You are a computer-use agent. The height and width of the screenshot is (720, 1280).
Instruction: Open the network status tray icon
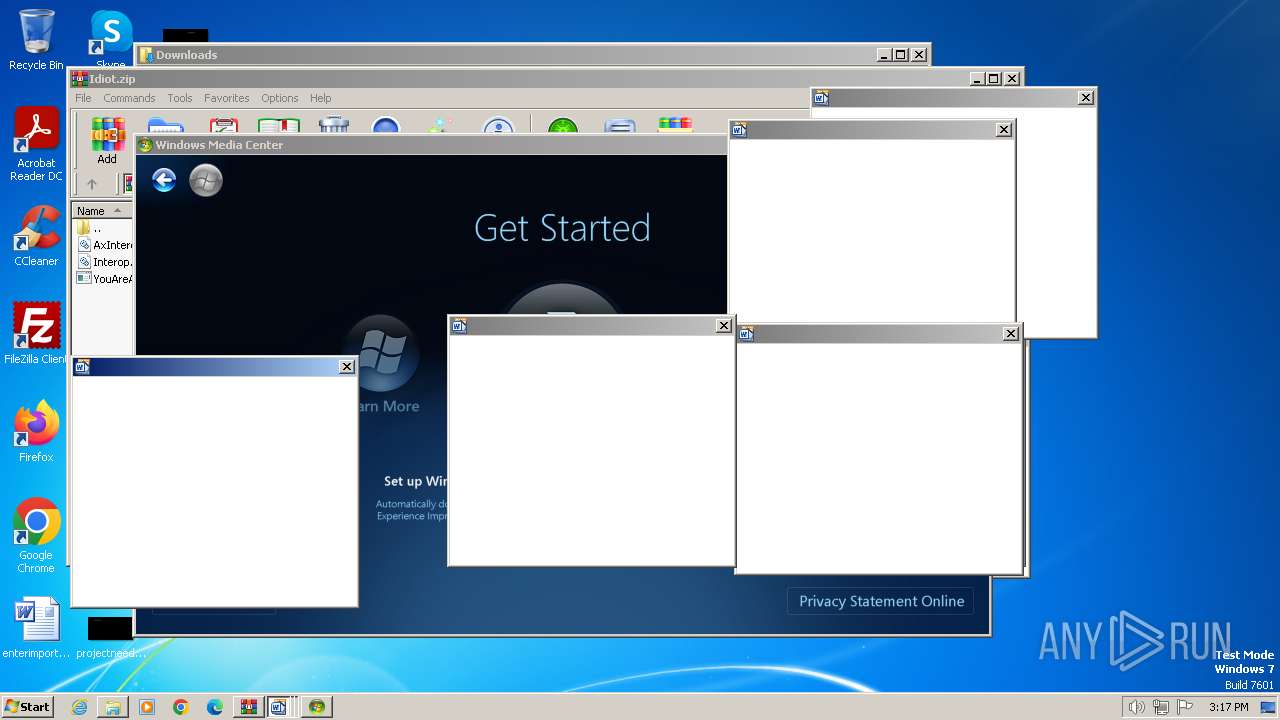pos(1161,707)
